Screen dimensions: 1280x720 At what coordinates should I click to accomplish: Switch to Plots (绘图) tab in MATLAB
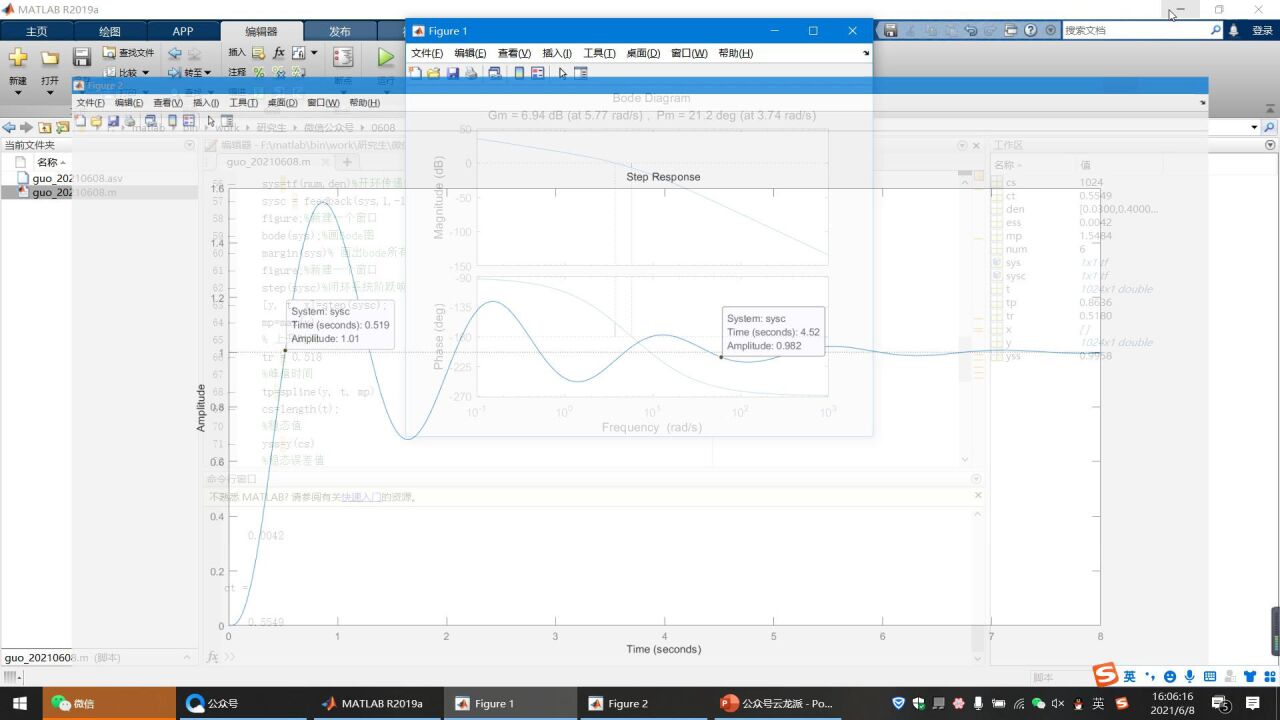(109, 31)
